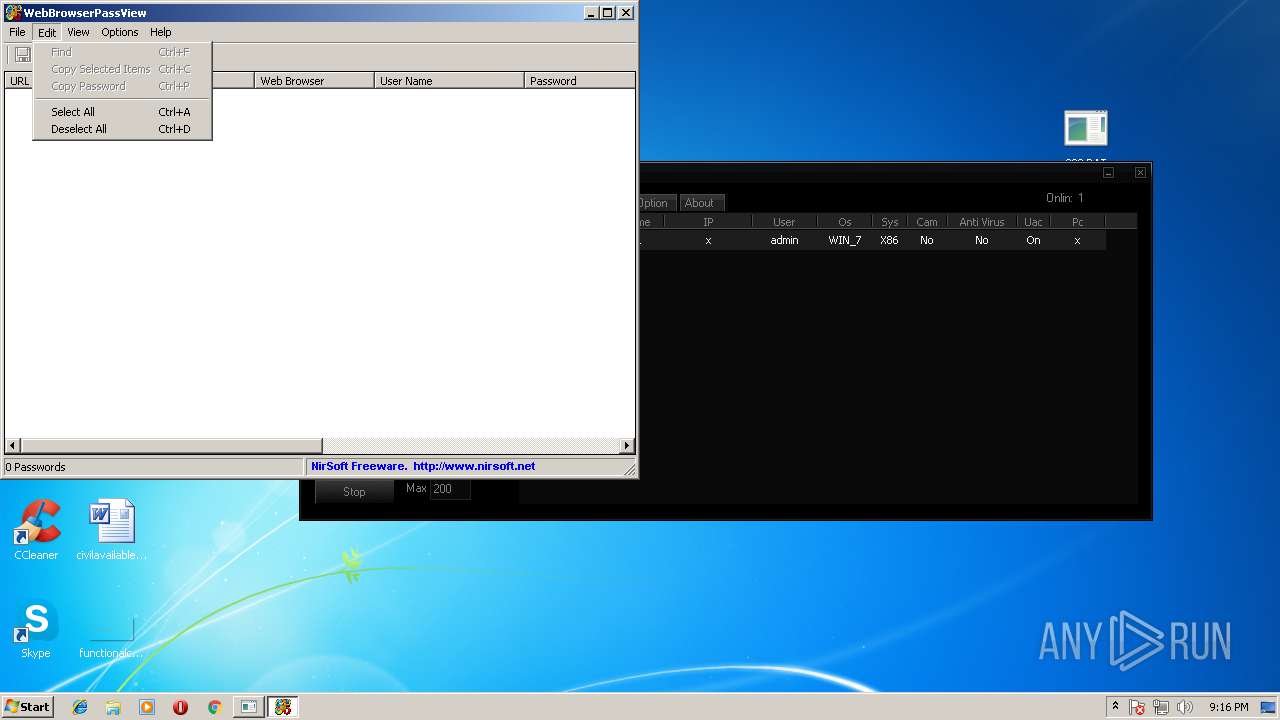The height and width of the screenshot is (720, 1280).
Task: Click the 'X86' cell in client row
Action: (889, 240)
